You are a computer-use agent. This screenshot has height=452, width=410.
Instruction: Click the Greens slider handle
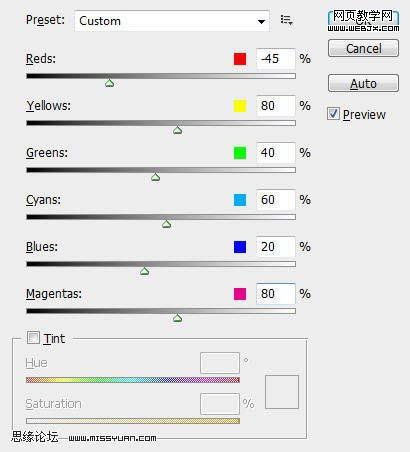pyautogui.click(x=155, y=177)
